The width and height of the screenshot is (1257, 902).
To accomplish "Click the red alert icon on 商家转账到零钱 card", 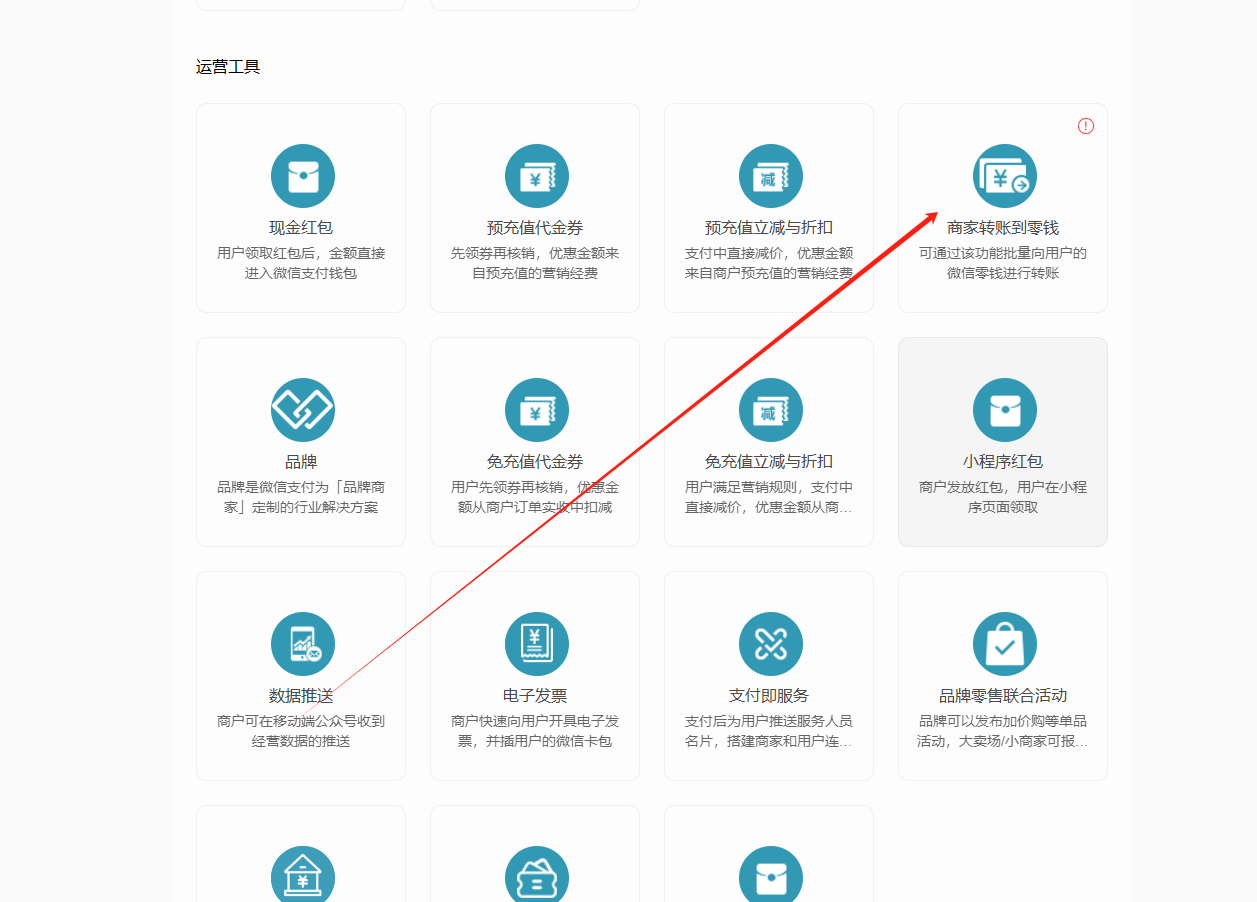I will click(1085, 126).
